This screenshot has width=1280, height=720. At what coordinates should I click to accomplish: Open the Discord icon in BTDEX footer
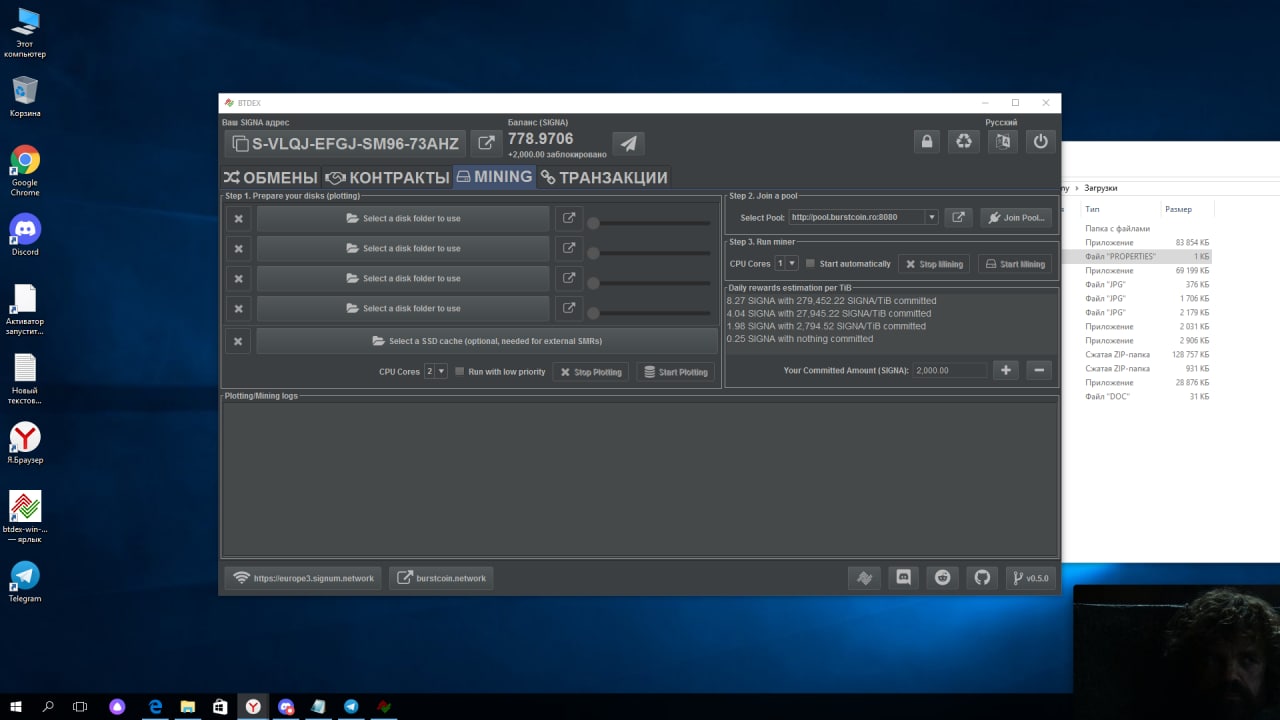903,577
